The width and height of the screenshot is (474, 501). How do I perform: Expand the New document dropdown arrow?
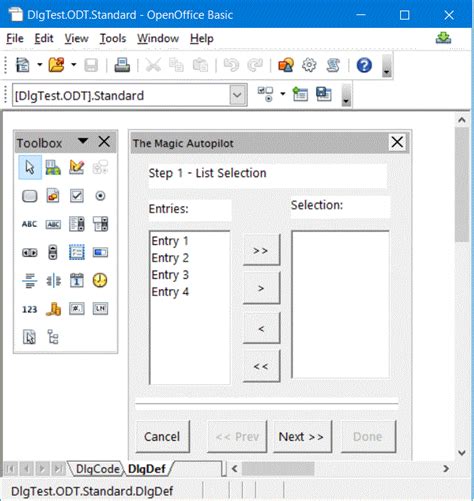pyautogui.click(x=40, y=65)
